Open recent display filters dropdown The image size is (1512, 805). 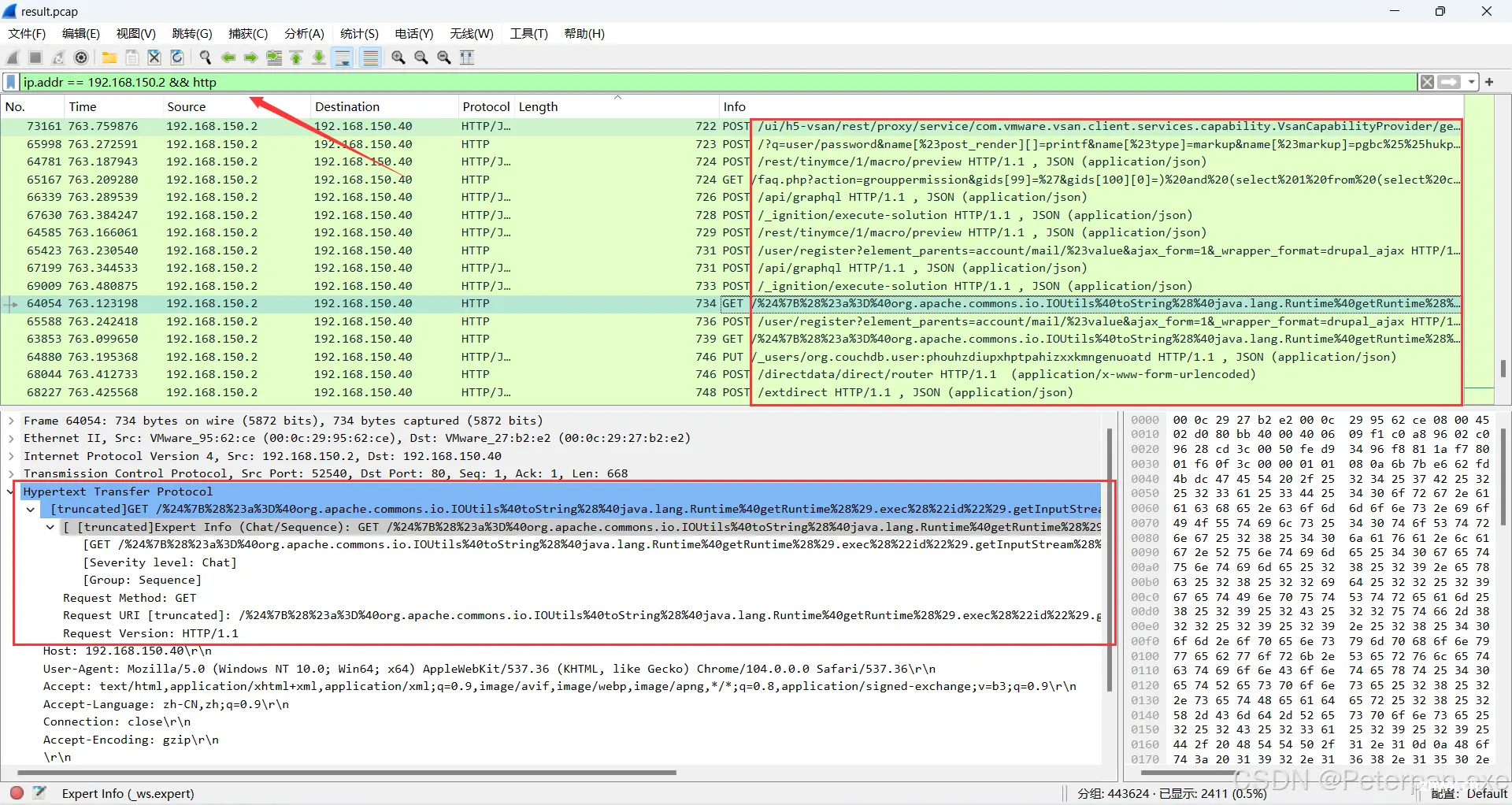pos(1470,82)
